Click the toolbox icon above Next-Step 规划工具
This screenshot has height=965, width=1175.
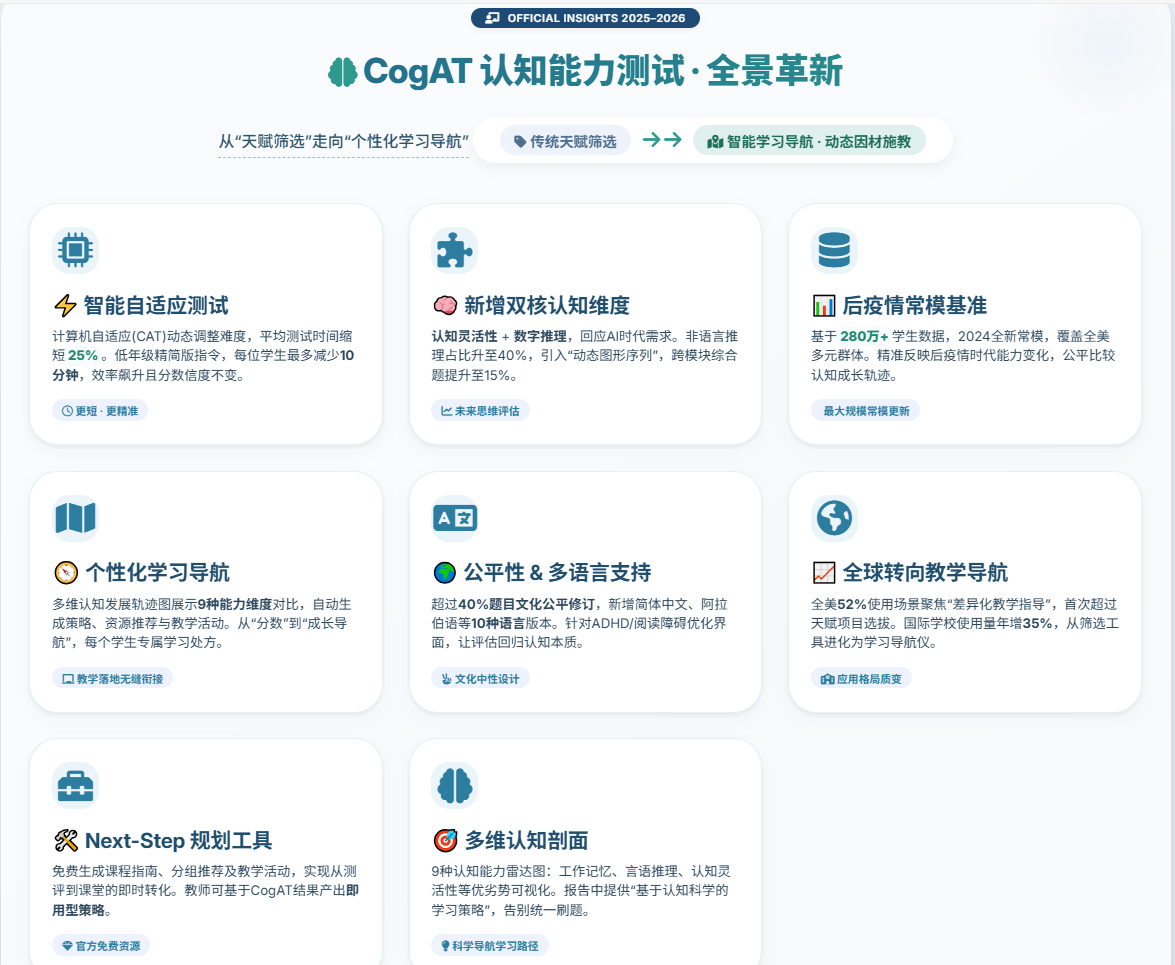coord(76,786)
